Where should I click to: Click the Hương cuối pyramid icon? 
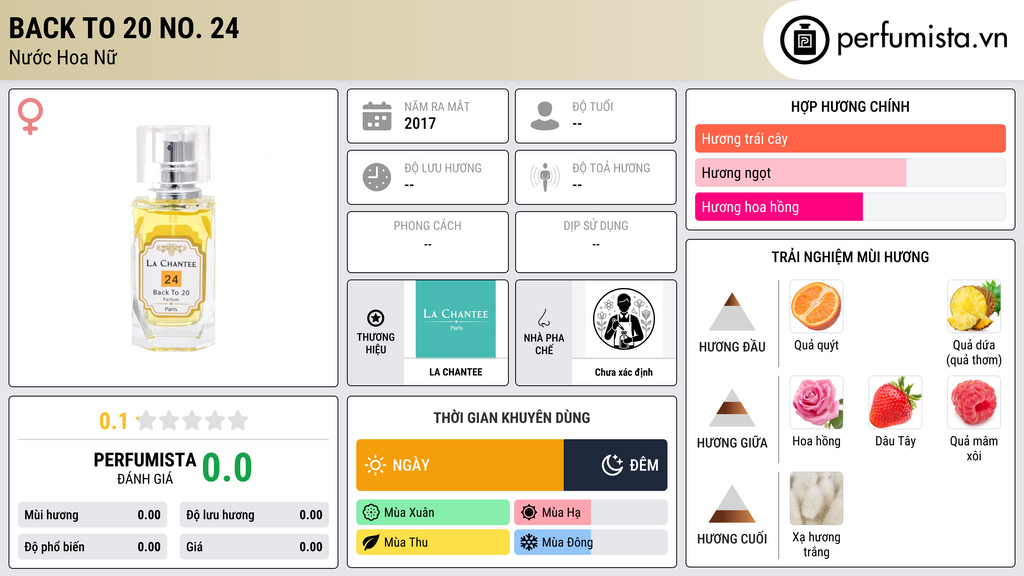(x=732, y=504)
